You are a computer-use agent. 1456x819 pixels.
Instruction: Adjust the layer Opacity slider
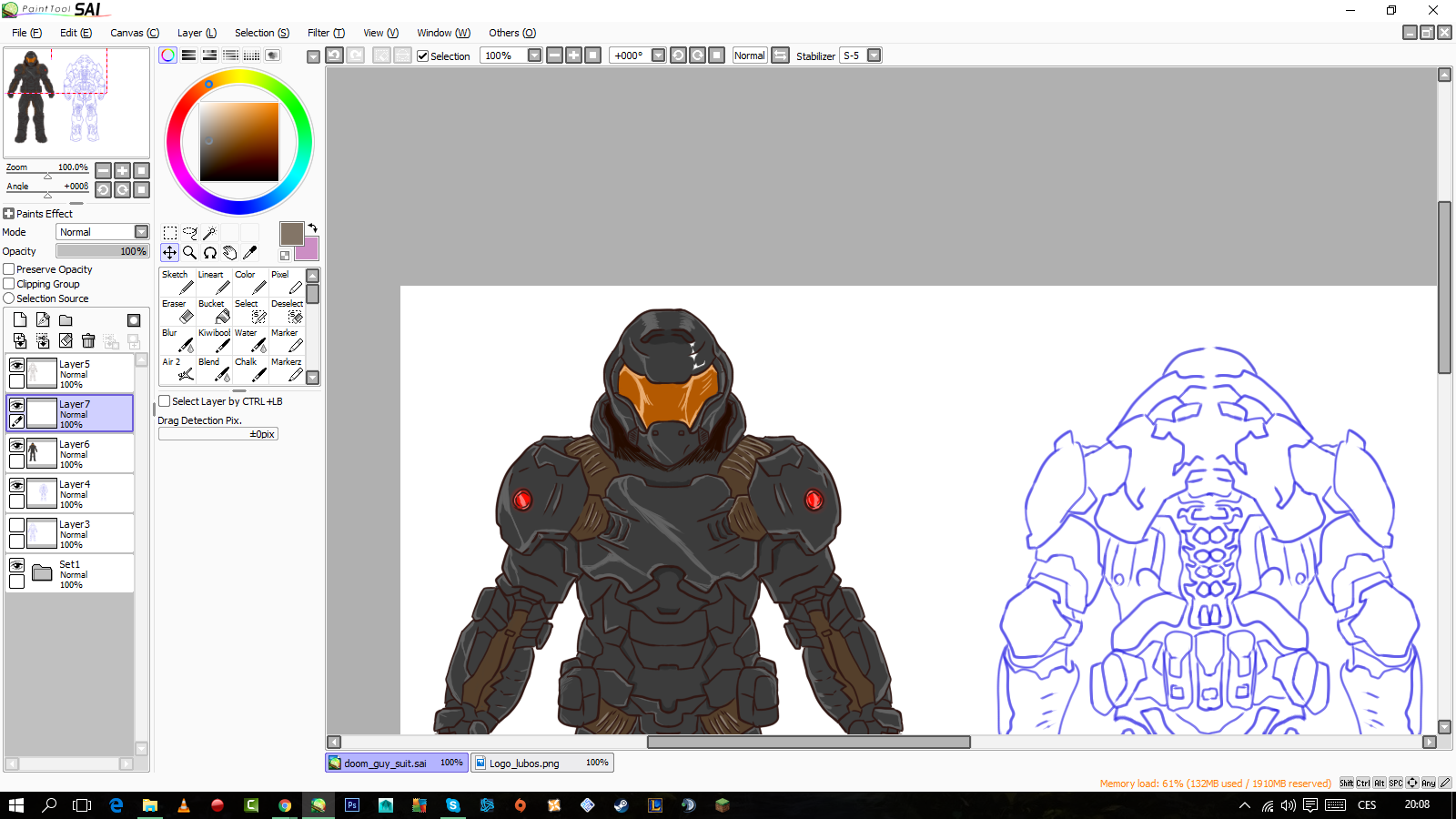[x=102, y=251]
